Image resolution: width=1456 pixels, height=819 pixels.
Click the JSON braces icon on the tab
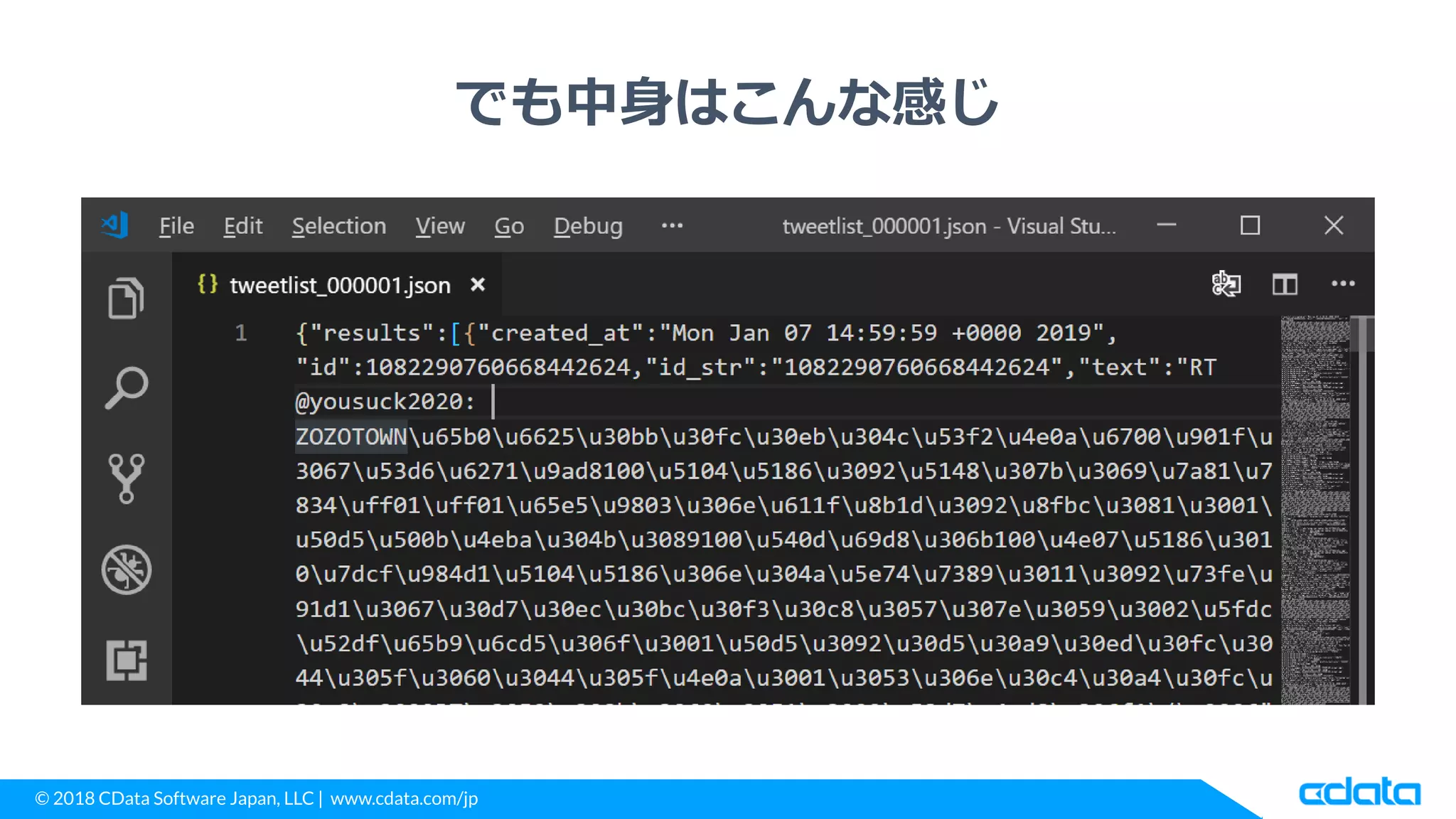tap(208, 284)
